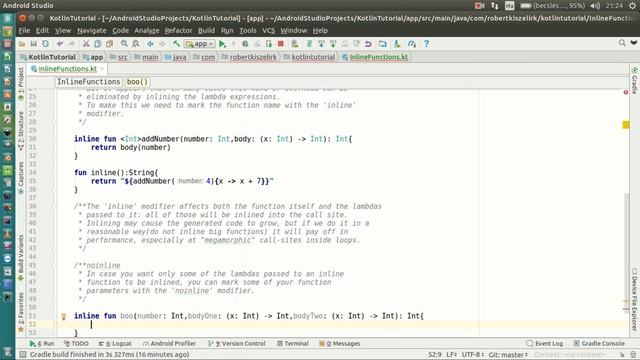Open the Android Profiler tab

pos(169,344)
